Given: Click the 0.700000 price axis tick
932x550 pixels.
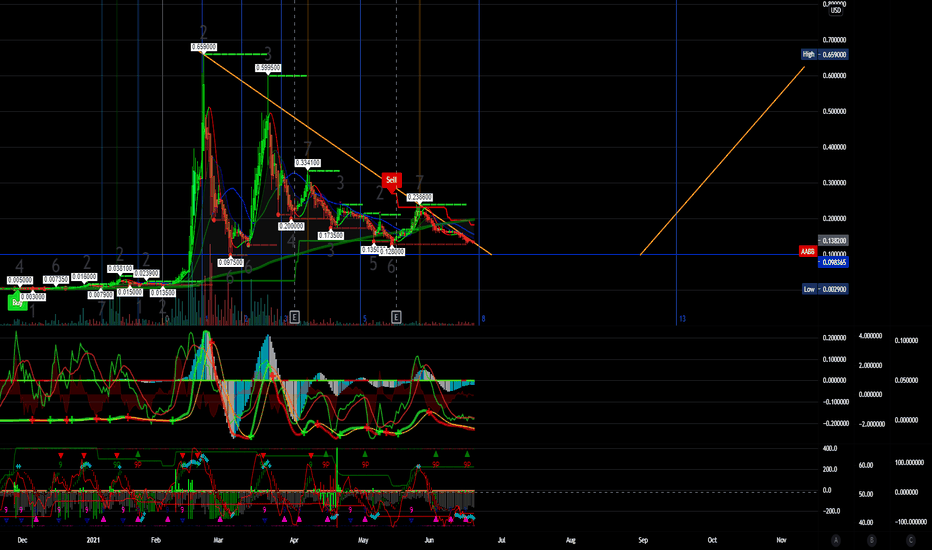Looking at the screenshot, I should (x=834, y=40).
